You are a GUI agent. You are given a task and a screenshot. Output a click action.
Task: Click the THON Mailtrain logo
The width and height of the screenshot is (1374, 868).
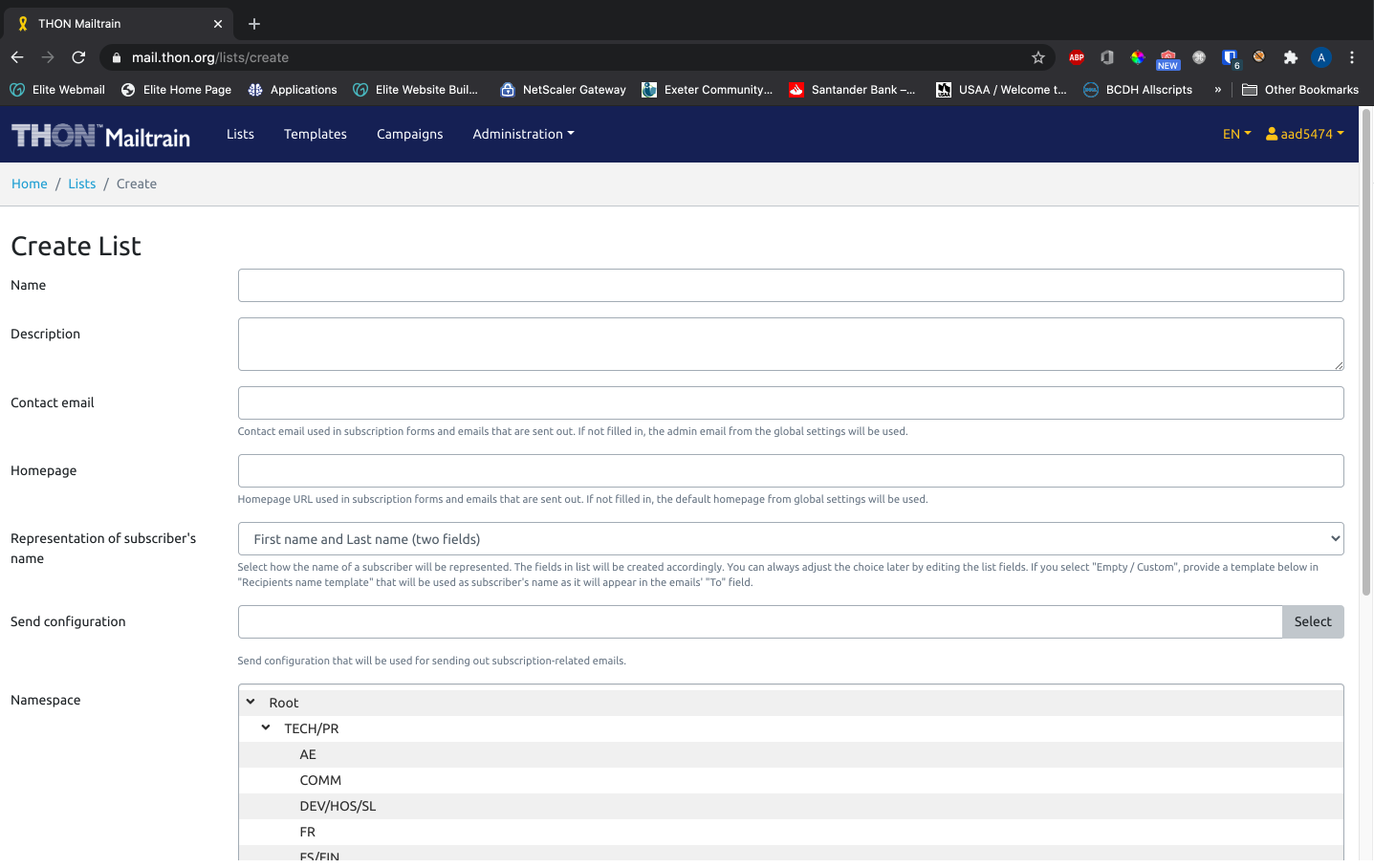[x=100, y=135]
